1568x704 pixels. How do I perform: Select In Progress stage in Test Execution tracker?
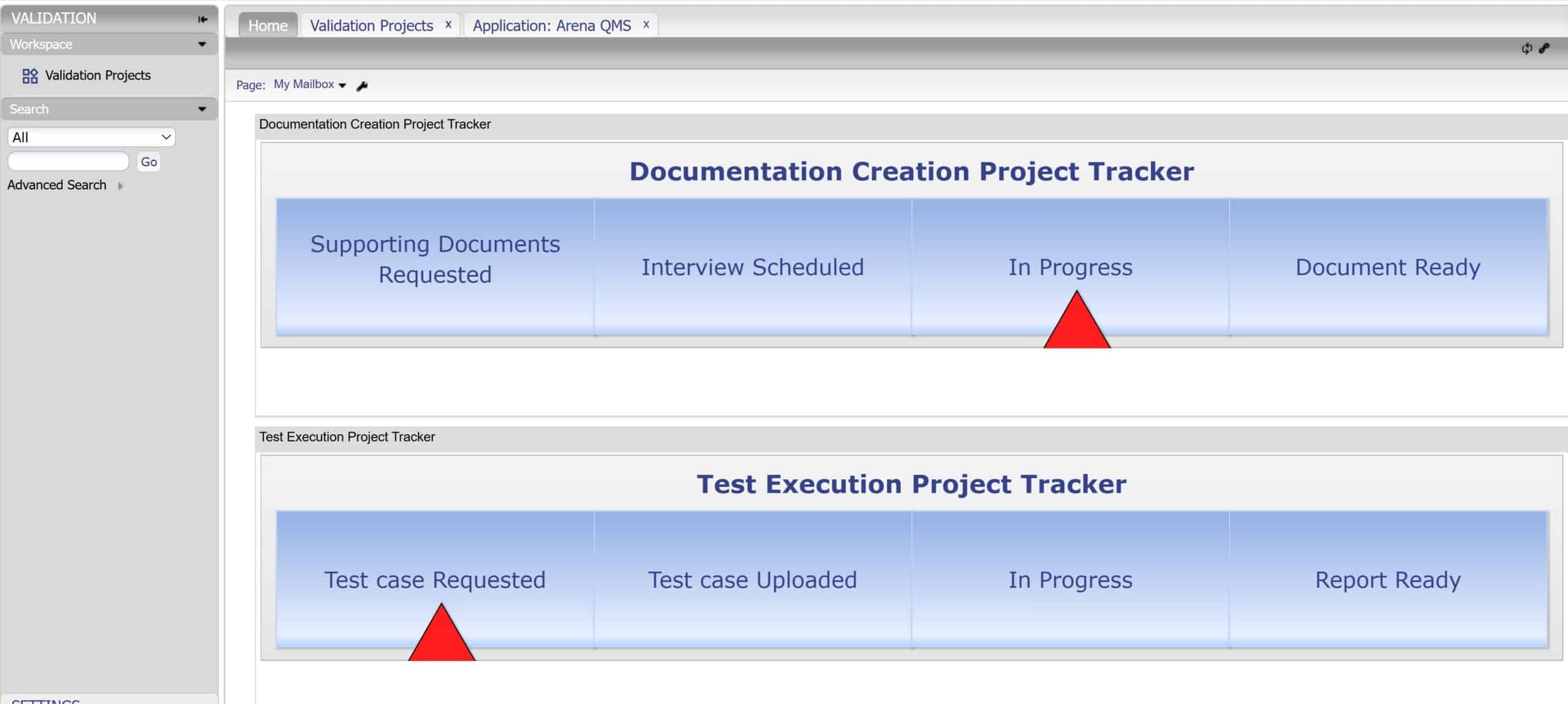coord(1070,579)
